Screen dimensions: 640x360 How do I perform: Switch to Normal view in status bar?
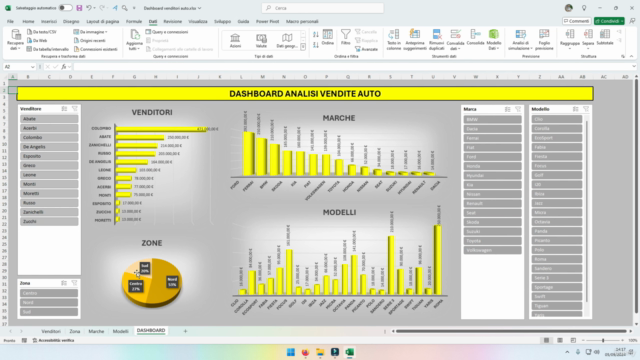point(546,340)
